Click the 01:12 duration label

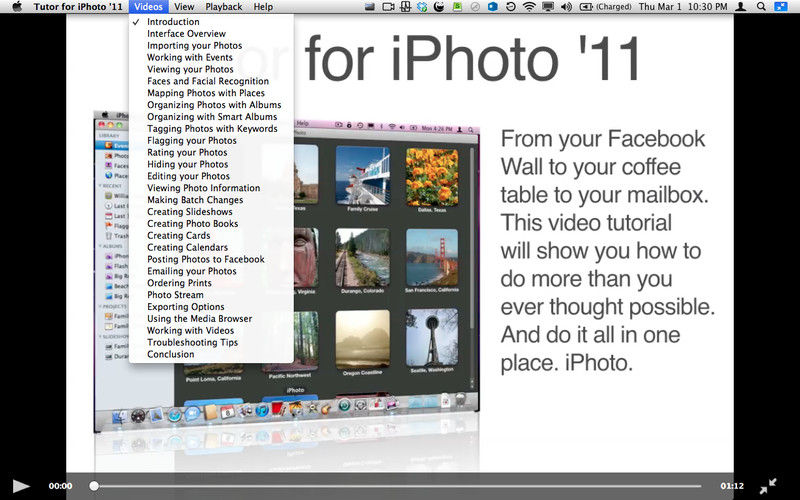point(732,486)
